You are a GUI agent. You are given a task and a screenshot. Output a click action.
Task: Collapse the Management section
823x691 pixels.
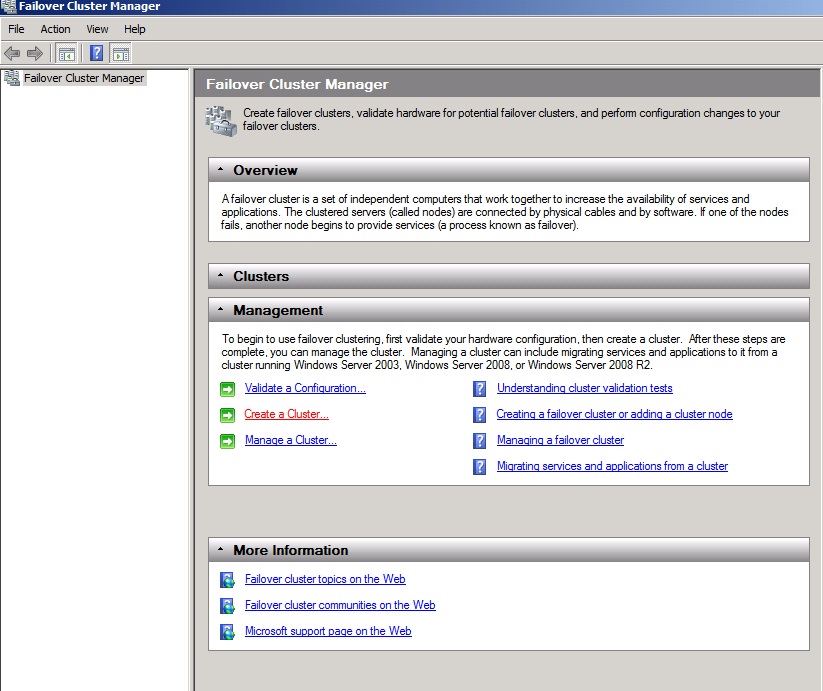point(220,309)
